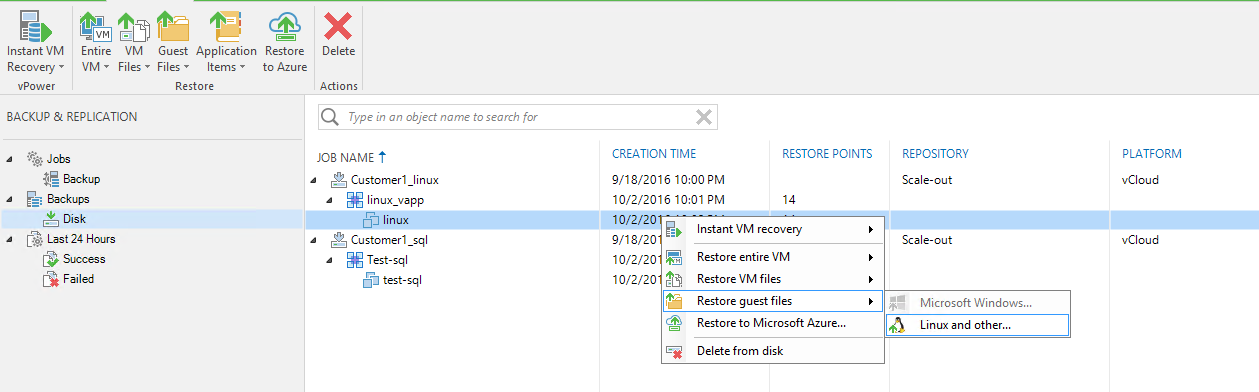Click Restore to Azure ribbon icon
Screen dimensions: 1259x392
click(x=284, y=27)
